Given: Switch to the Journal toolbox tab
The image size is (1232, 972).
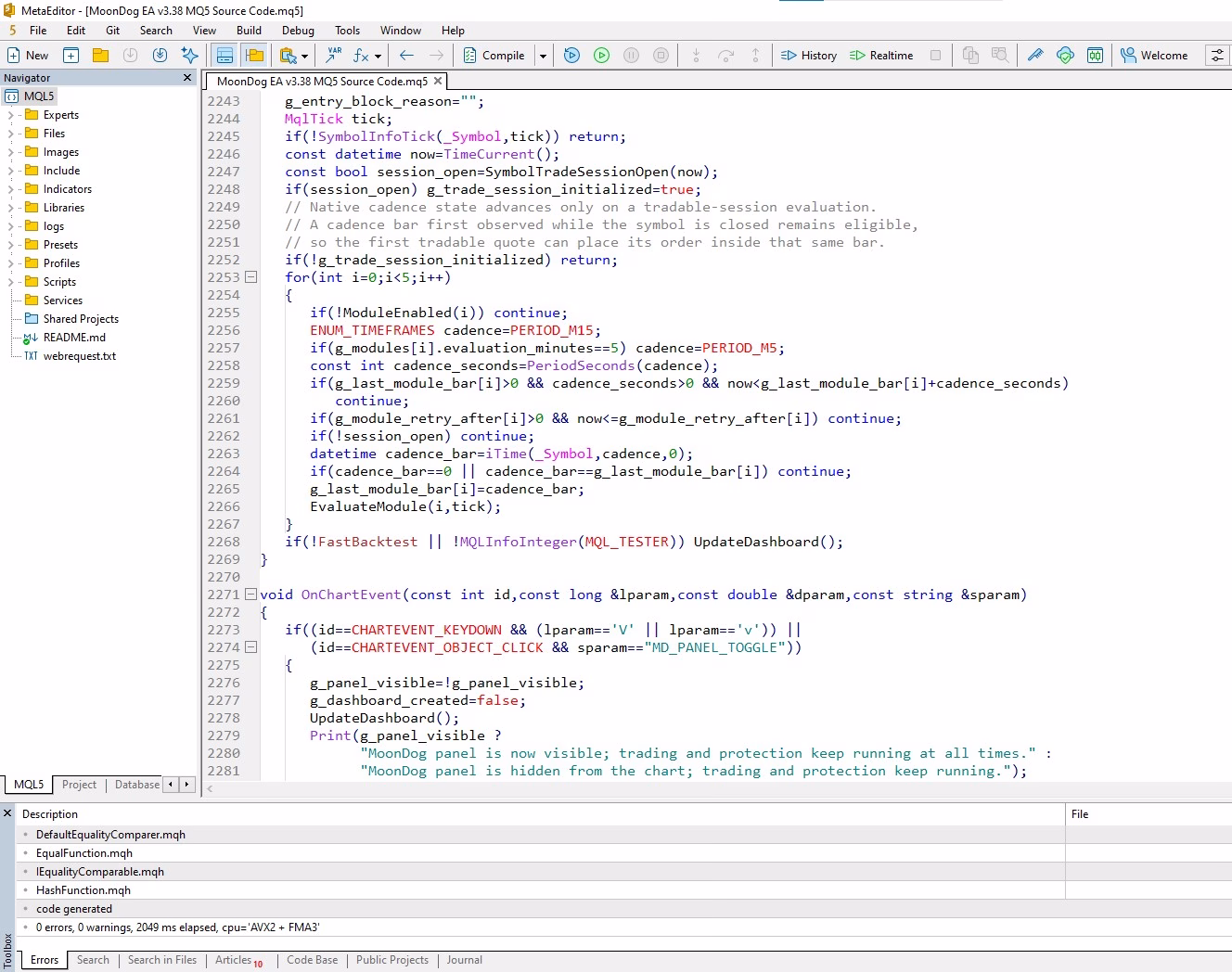Looking at the screenshot, I should coord(465,960).
